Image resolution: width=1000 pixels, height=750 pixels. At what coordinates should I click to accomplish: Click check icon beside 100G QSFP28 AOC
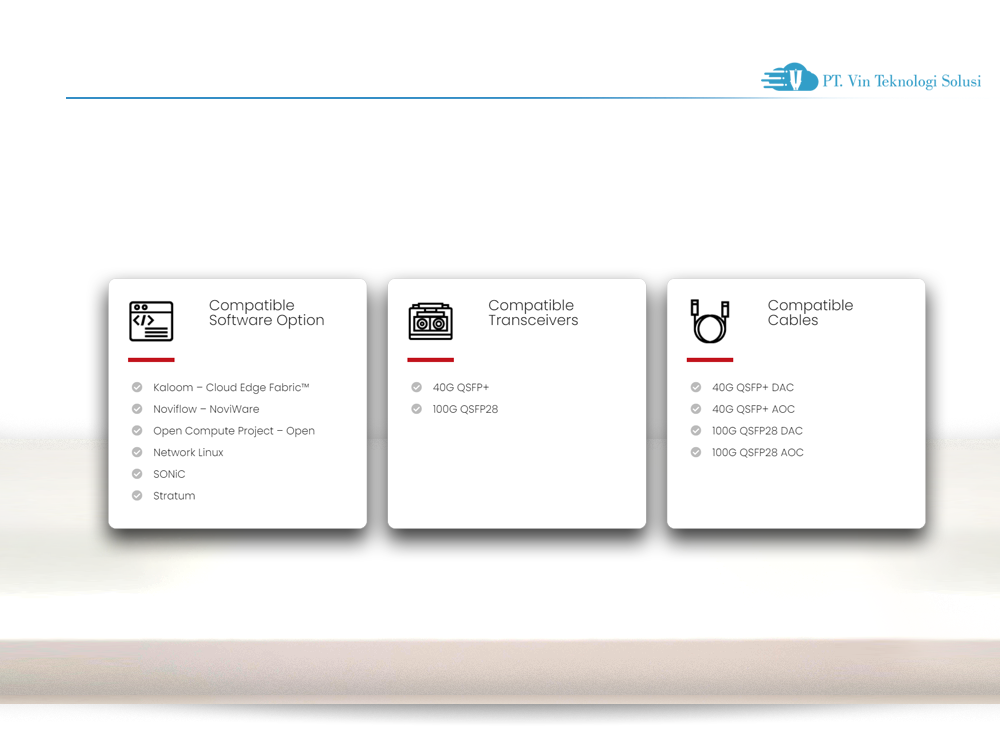coord(696,453)
